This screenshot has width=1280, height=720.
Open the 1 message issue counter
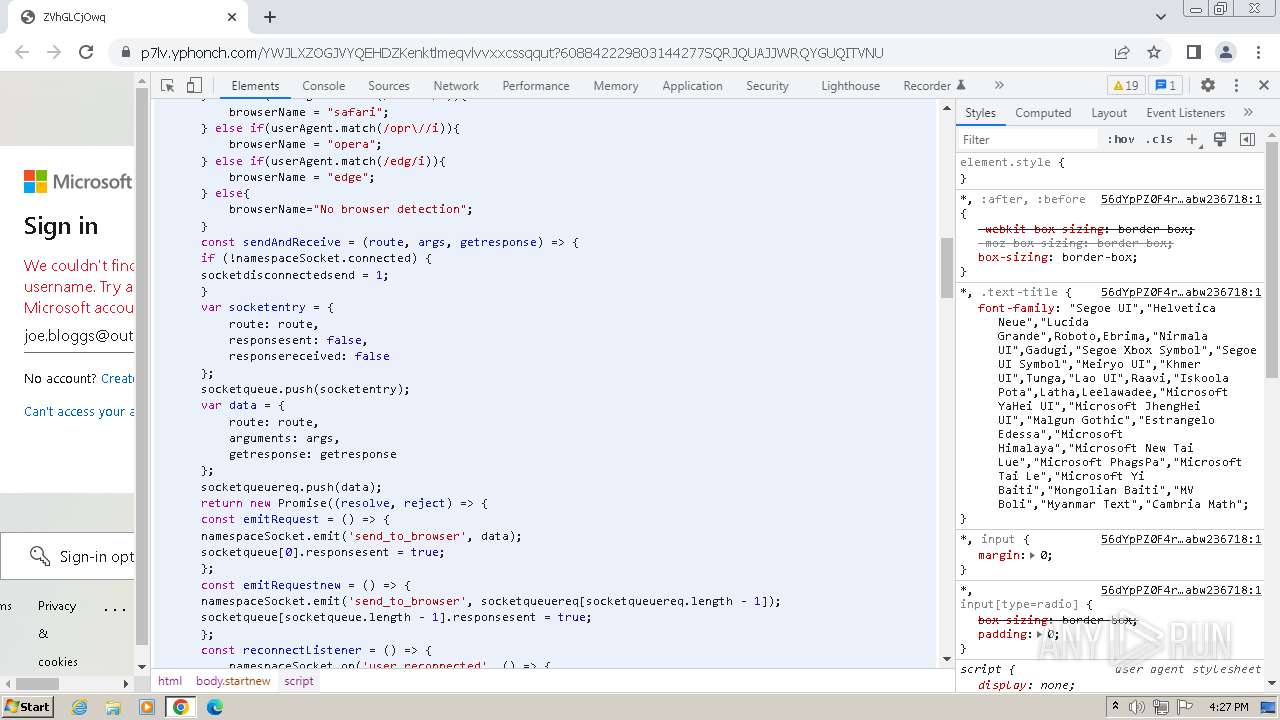[x=1165, y=86]
